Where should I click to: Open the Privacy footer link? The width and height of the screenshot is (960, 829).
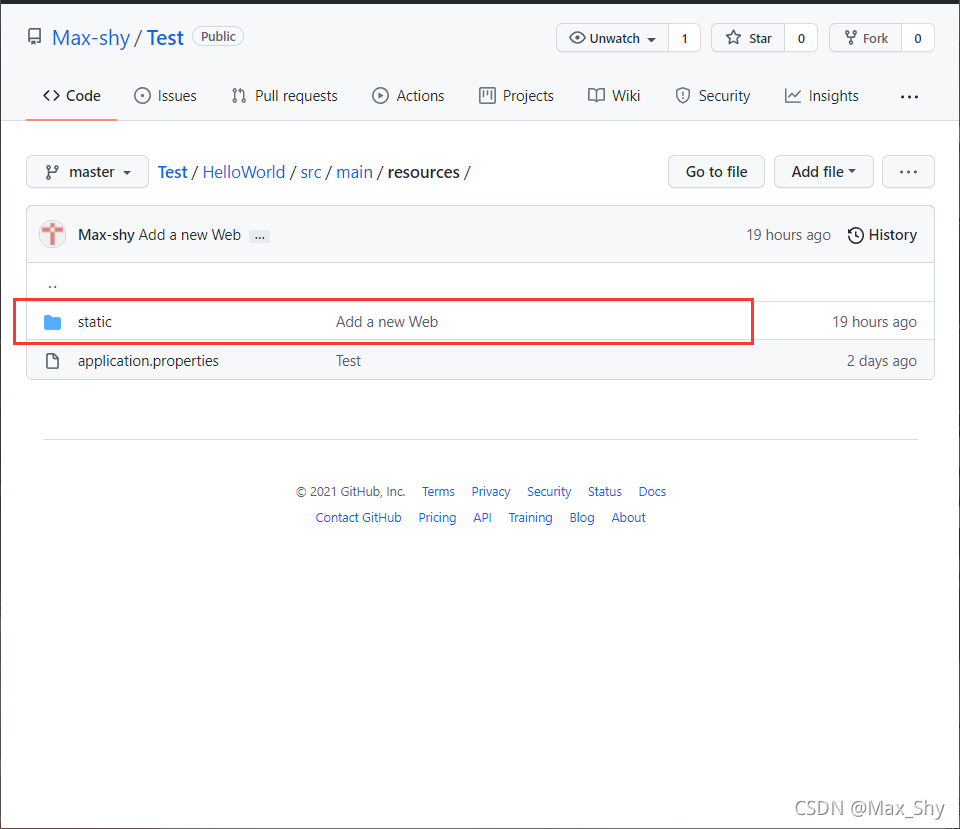point(491,492)
